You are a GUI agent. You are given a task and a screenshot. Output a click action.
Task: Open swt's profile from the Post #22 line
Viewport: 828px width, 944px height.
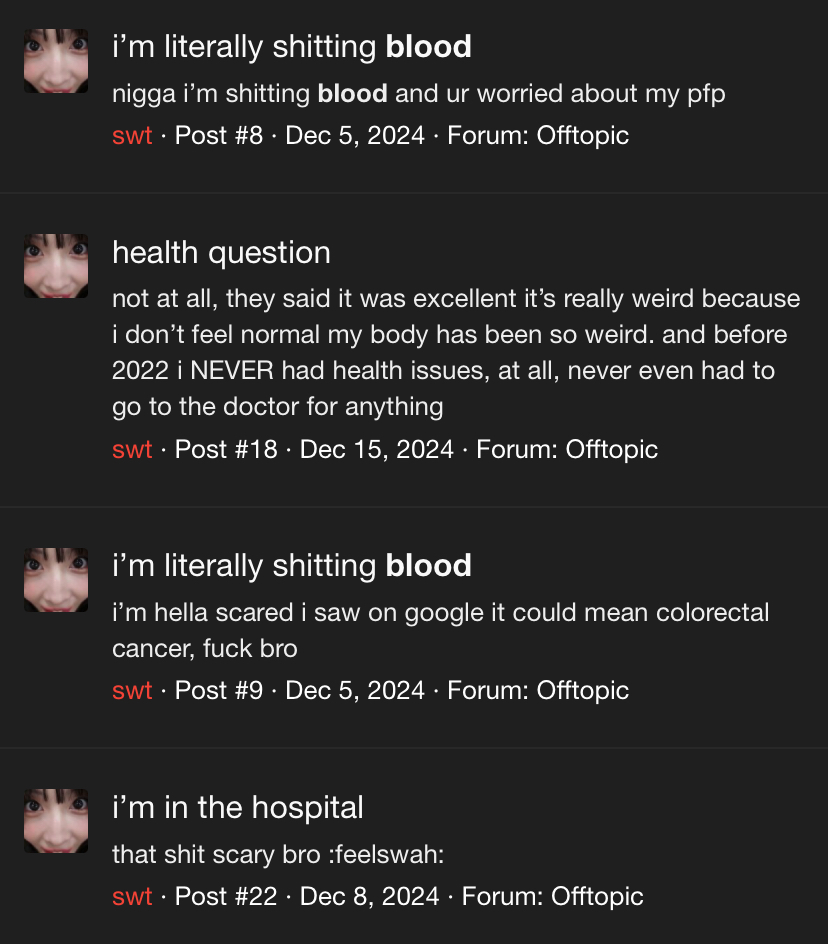tap(132, 896)
